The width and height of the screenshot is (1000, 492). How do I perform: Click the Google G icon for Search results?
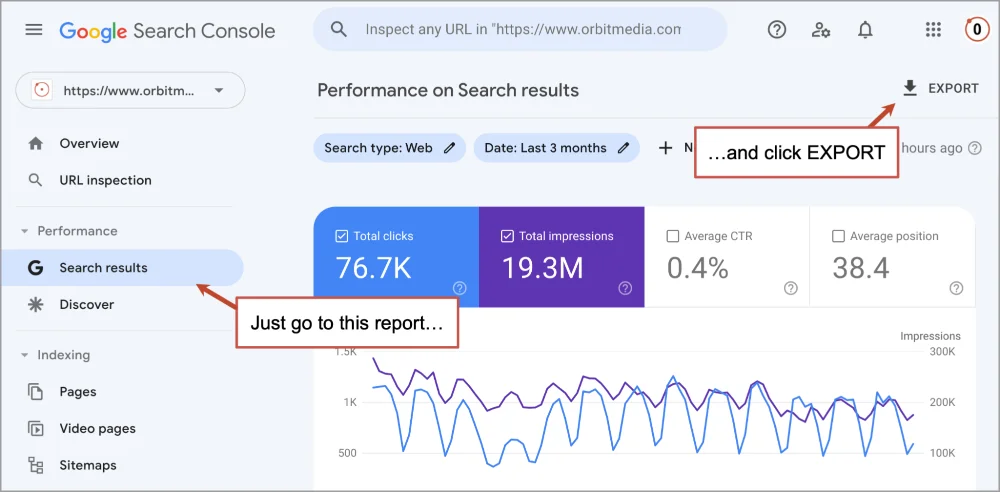pyautogui.click(x=36, y=268)
